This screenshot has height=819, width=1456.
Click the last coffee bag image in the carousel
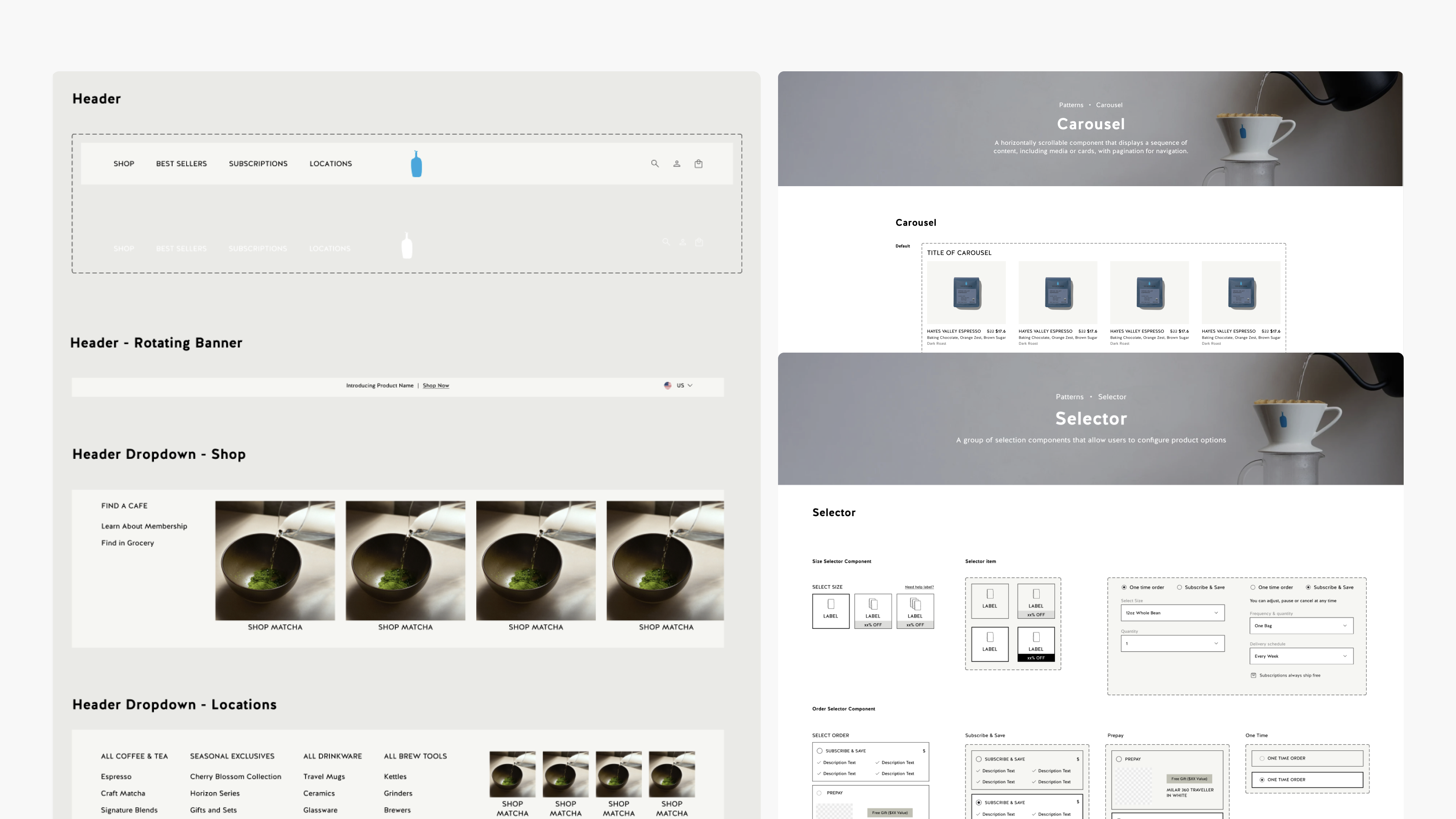pyautogui.click(x=1241, y=293)
